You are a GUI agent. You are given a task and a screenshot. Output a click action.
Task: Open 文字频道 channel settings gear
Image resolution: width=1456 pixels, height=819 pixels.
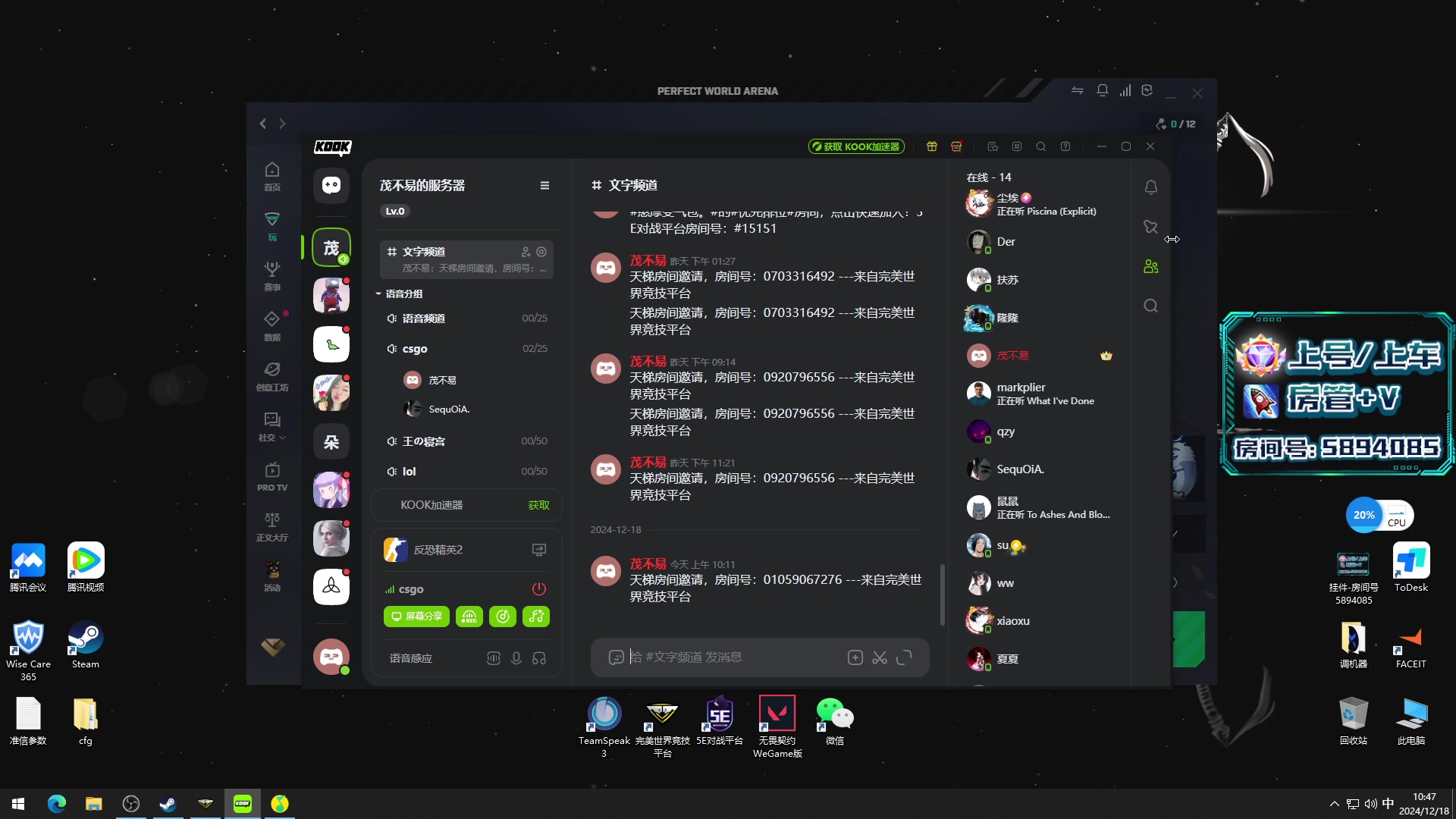[541, 252]
